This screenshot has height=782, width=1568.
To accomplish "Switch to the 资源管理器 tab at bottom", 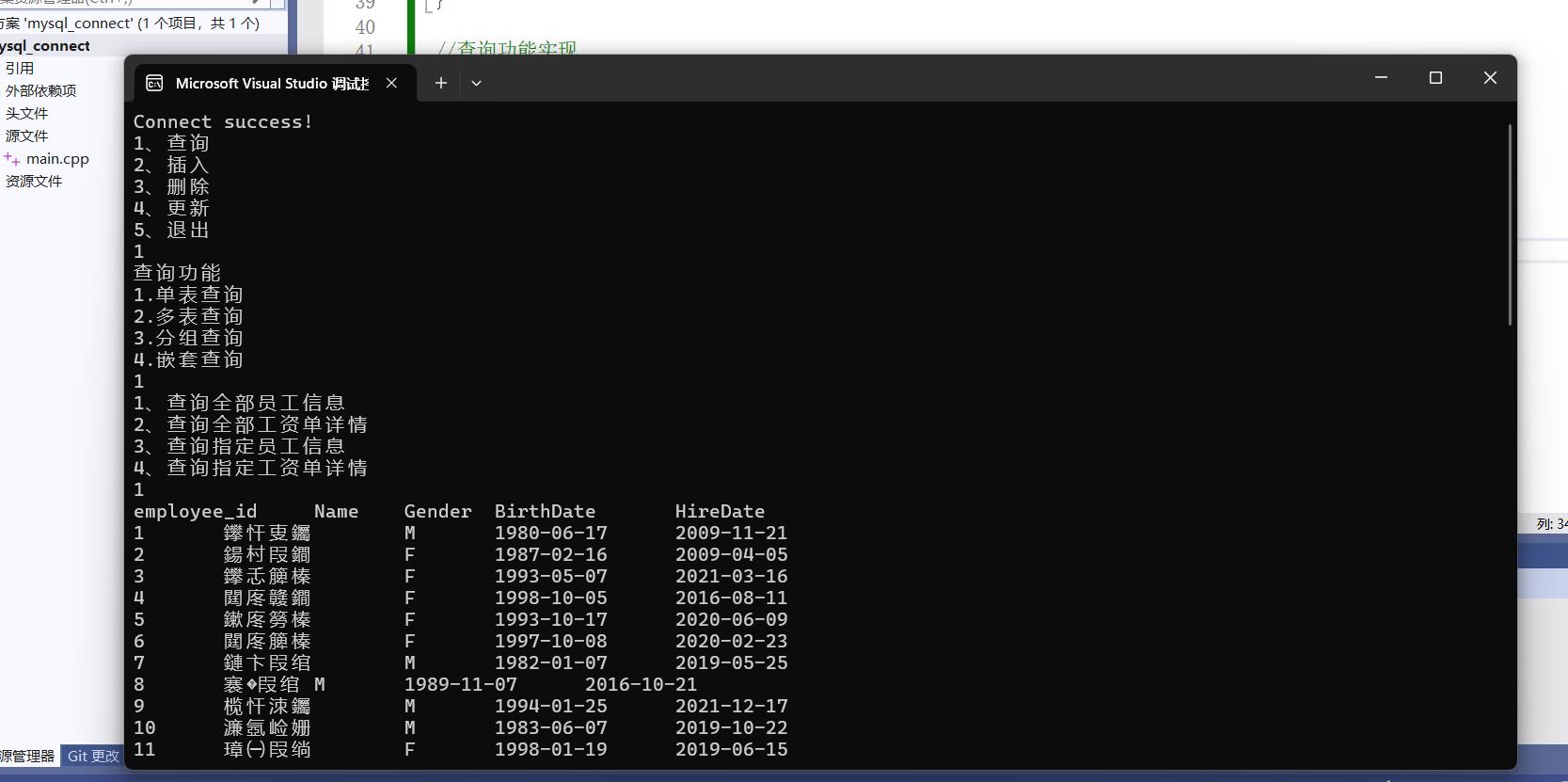I will point(27,756).
